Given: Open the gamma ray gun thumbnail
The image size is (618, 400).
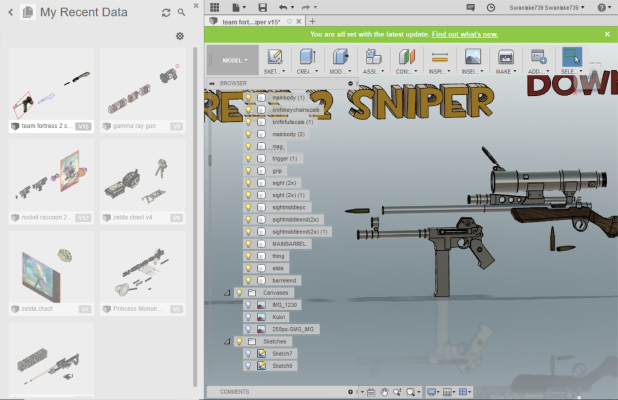Looking at the screenshot, I should (143, 90).
